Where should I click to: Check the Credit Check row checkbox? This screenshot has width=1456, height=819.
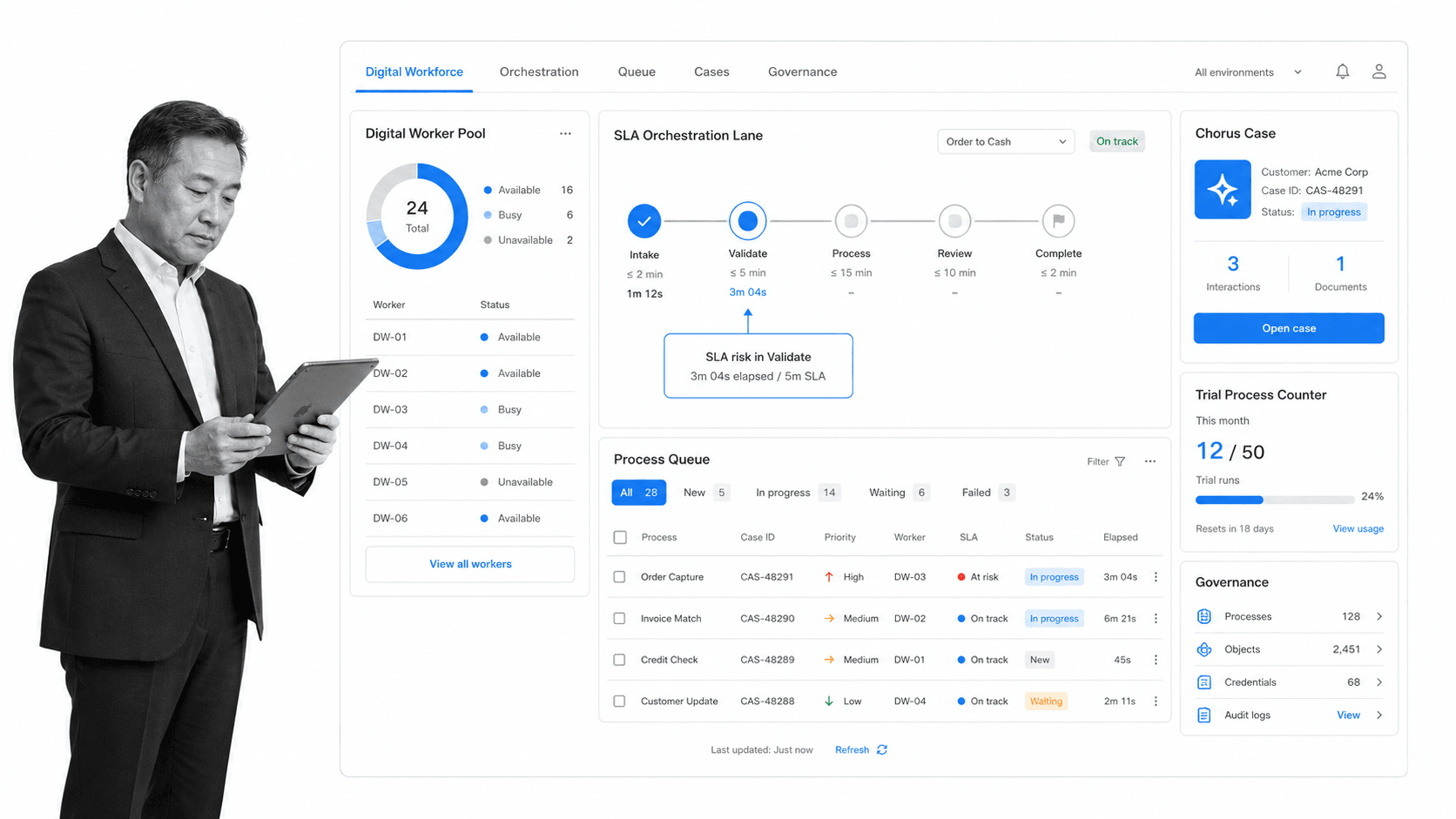pyautogui.click(x=619, y=660)
